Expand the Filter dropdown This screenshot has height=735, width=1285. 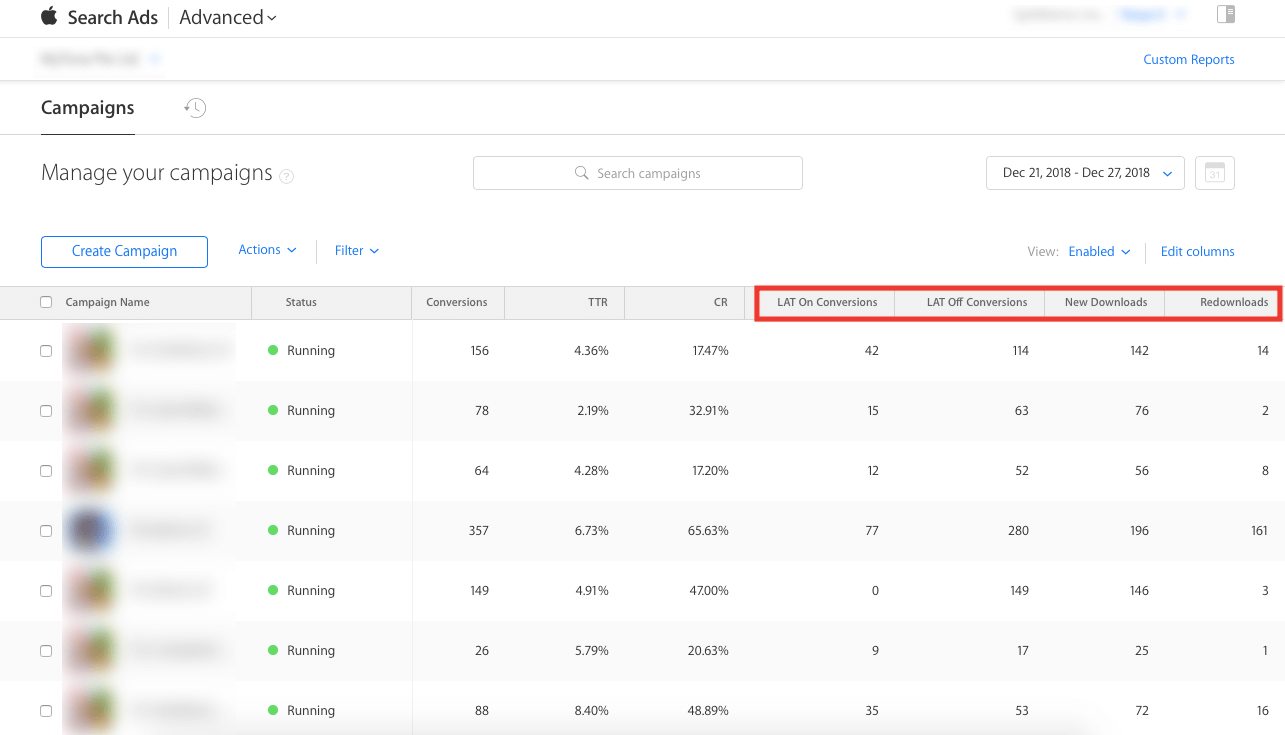point(356,251)
